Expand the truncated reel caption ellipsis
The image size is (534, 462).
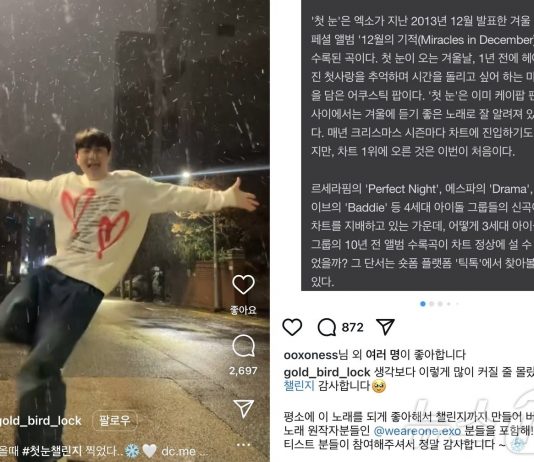(202, 452)
